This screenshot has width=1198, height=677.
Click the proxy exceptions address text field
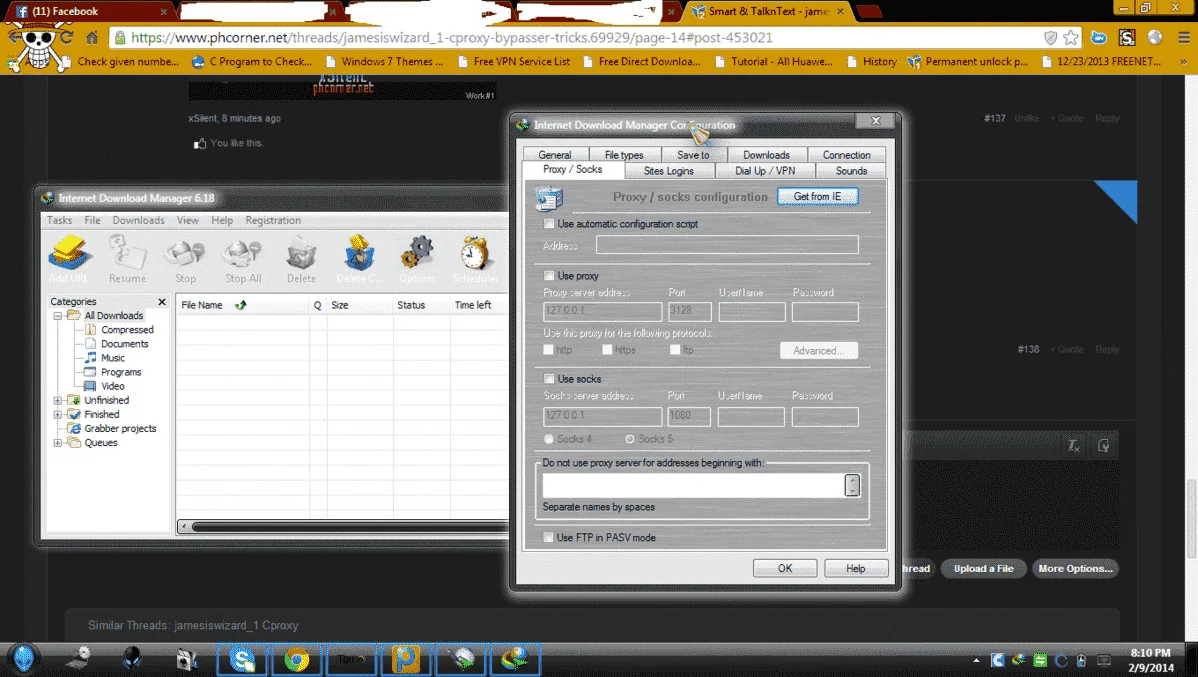coord(693,485)
